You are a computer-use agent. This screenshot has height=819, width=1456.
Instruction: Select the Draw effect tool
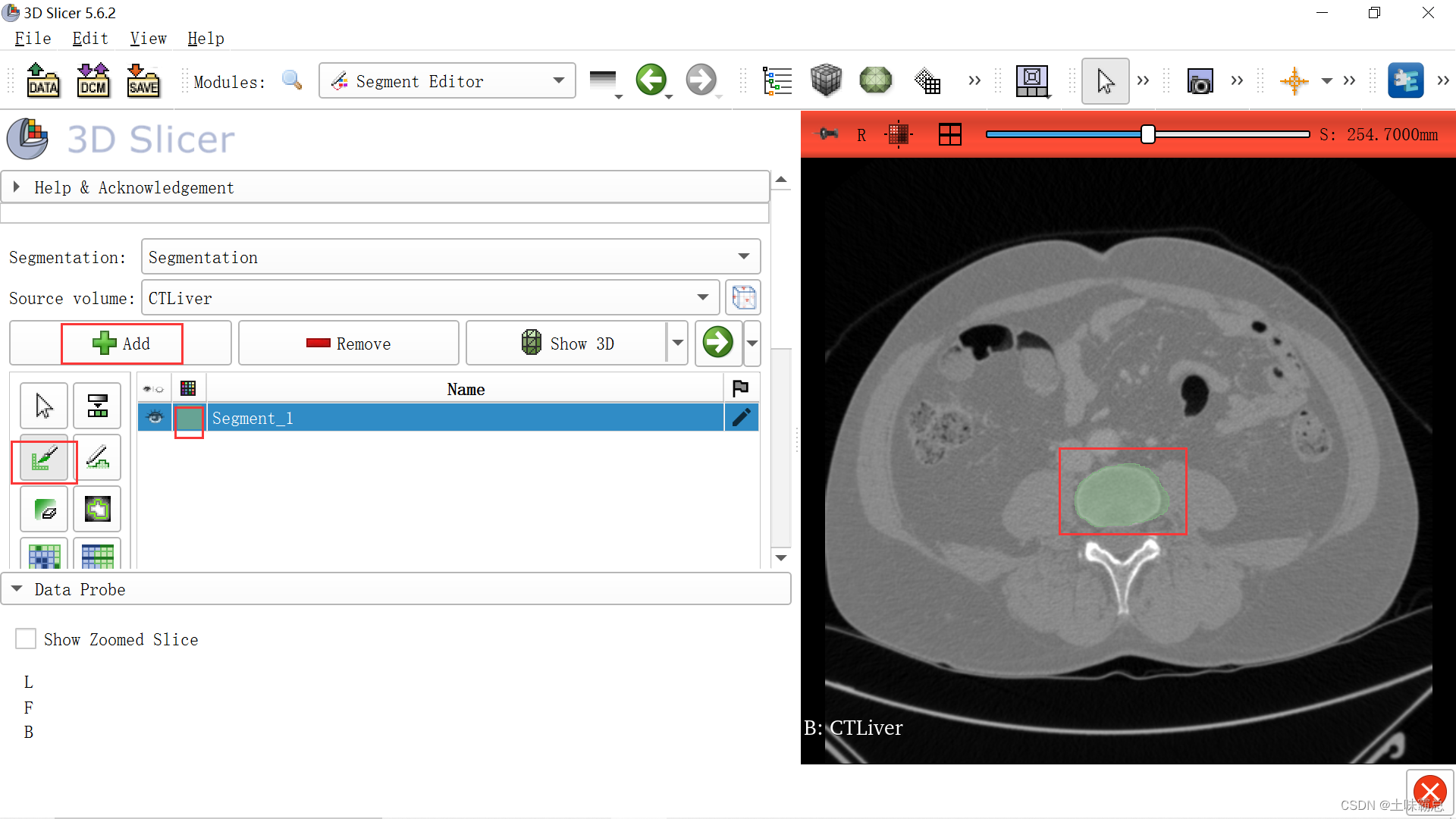point(97,459)
